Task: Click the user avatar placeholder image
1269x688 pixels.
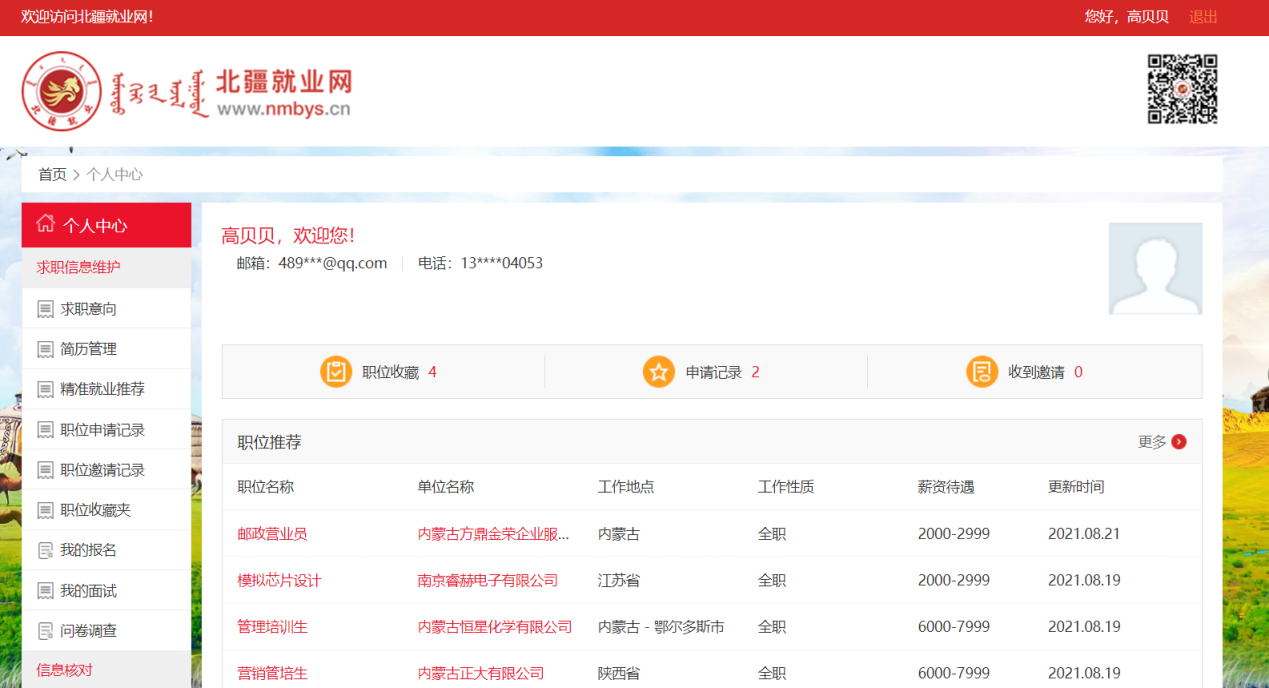Action: point(1155,268)
